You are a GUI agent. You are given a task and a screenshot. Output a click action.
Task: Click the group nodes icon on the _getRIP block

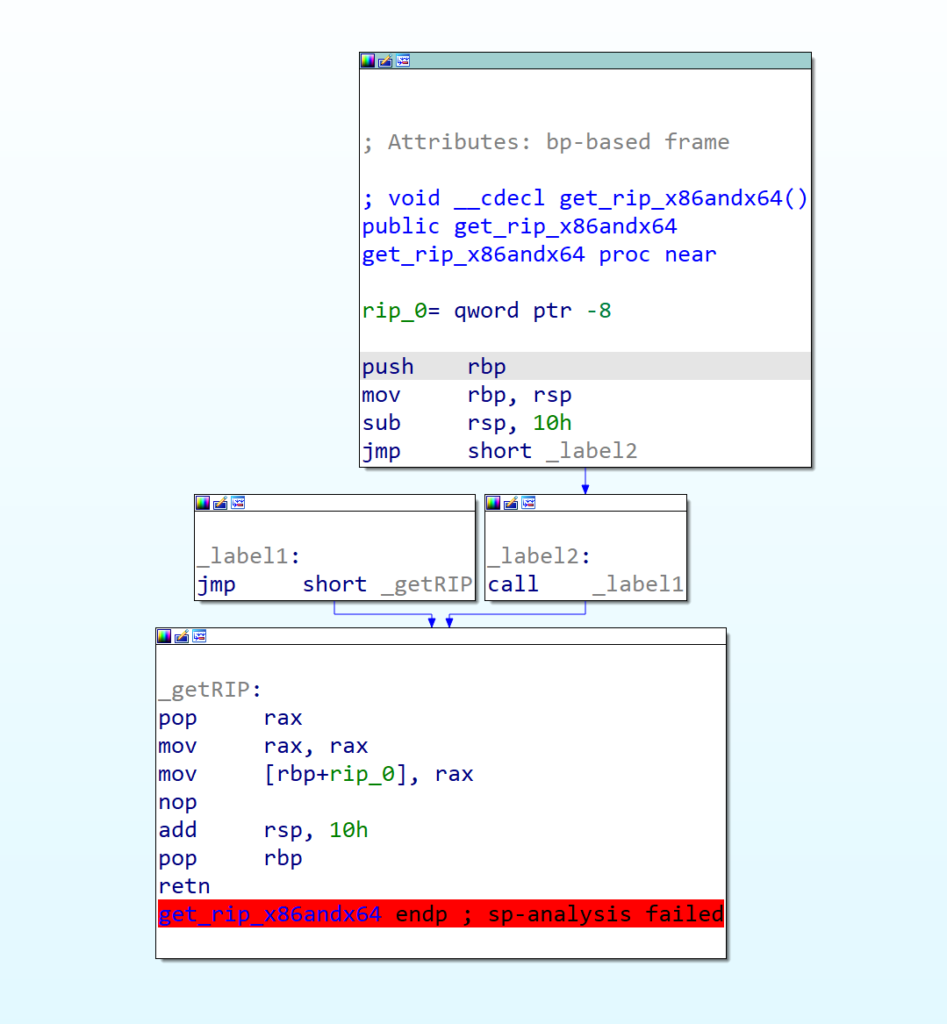tap(199, 636)
